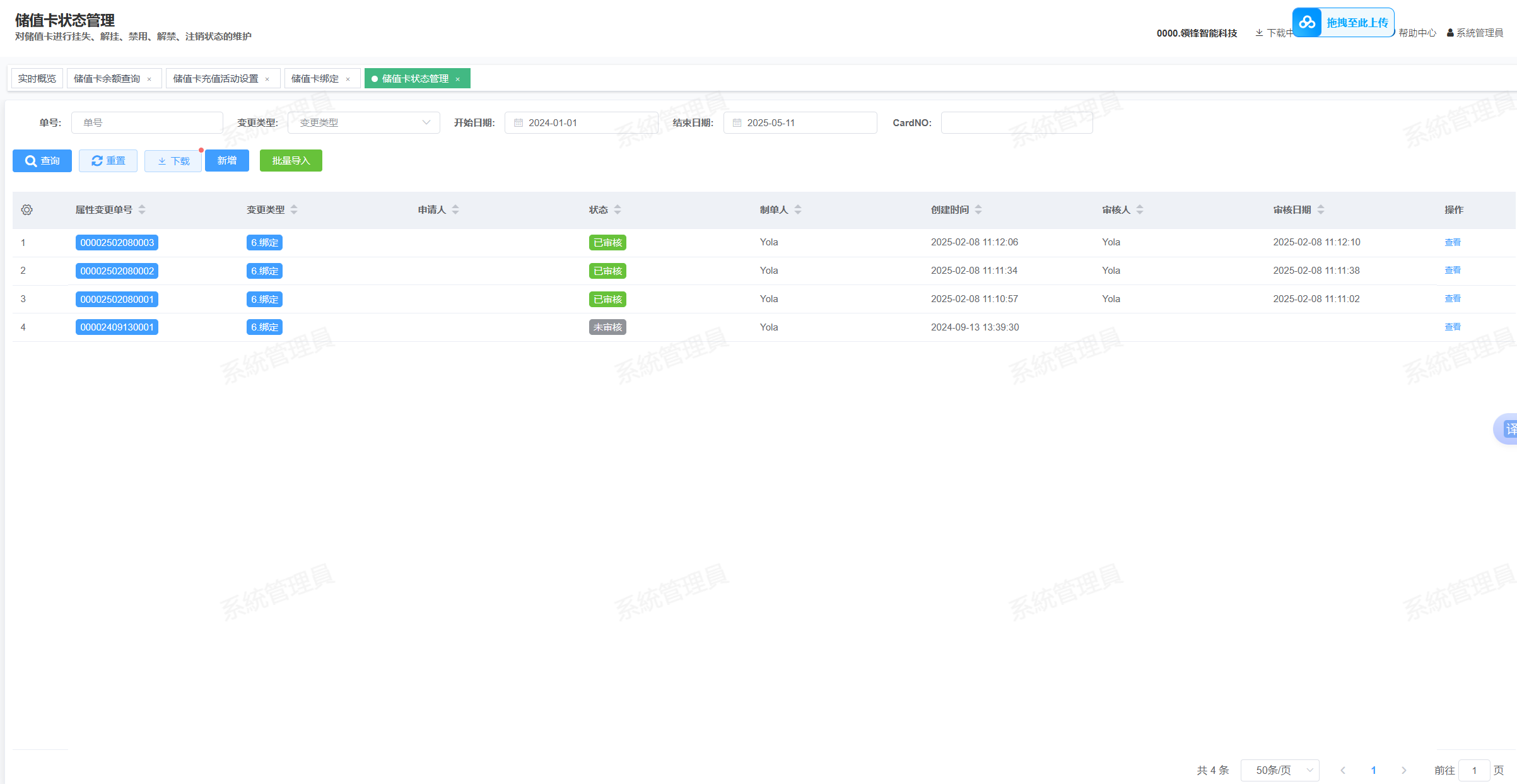The height and width of the screenshot is (784, 1517).
Task: Click the 重置 reset button
Action: coord(108,161)
